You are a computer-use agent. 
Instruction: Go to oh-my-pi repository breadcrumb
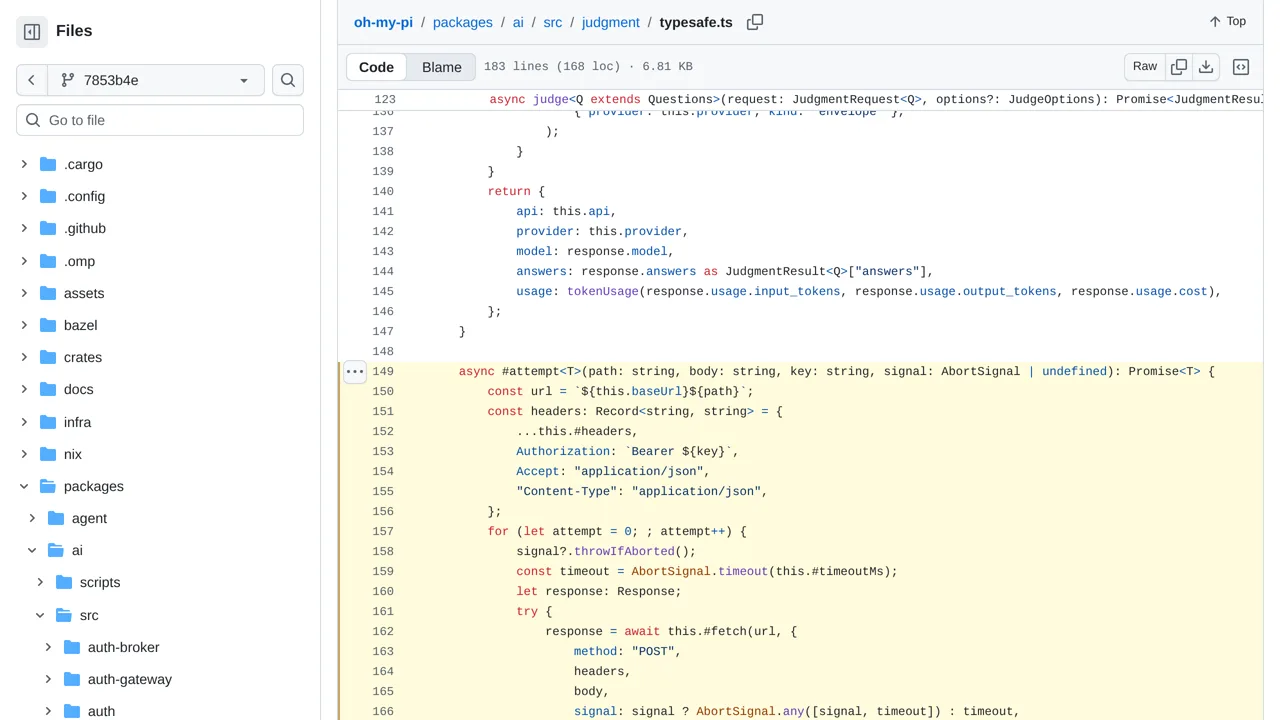click(383, 22)
